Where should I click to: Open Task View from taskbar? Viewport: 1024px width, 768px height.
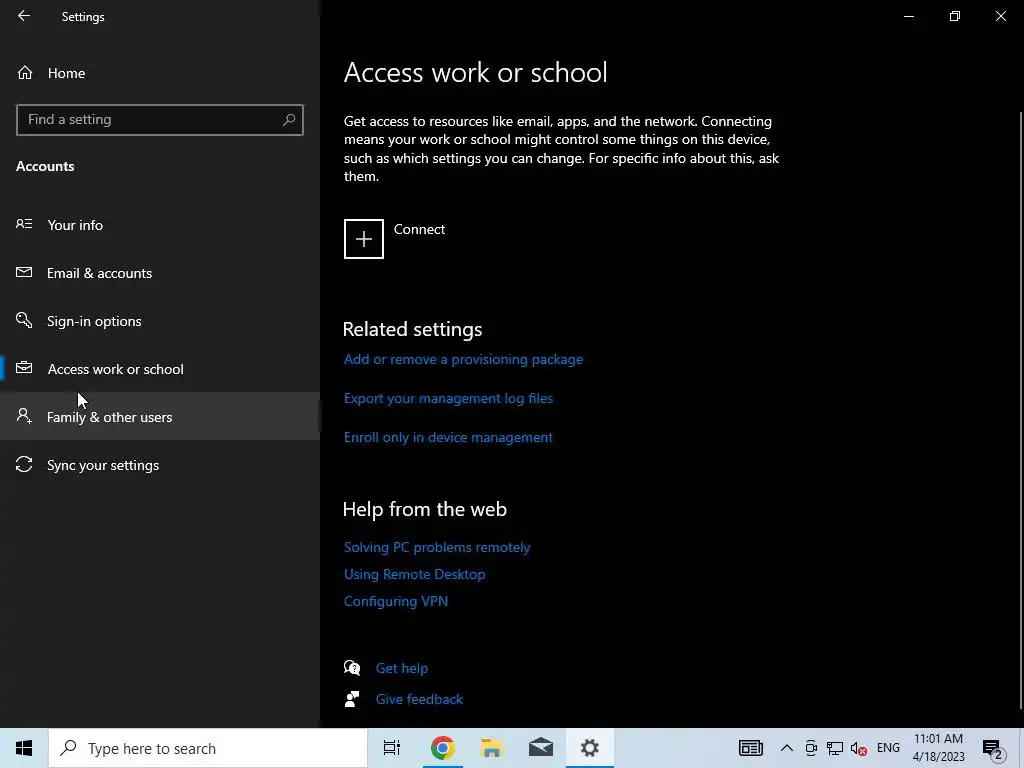pos(392,748)
